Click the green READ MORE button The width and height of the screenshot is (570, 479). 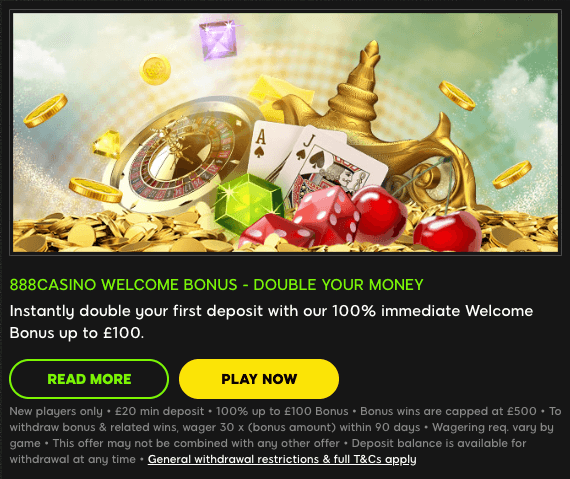pos(89,379)
